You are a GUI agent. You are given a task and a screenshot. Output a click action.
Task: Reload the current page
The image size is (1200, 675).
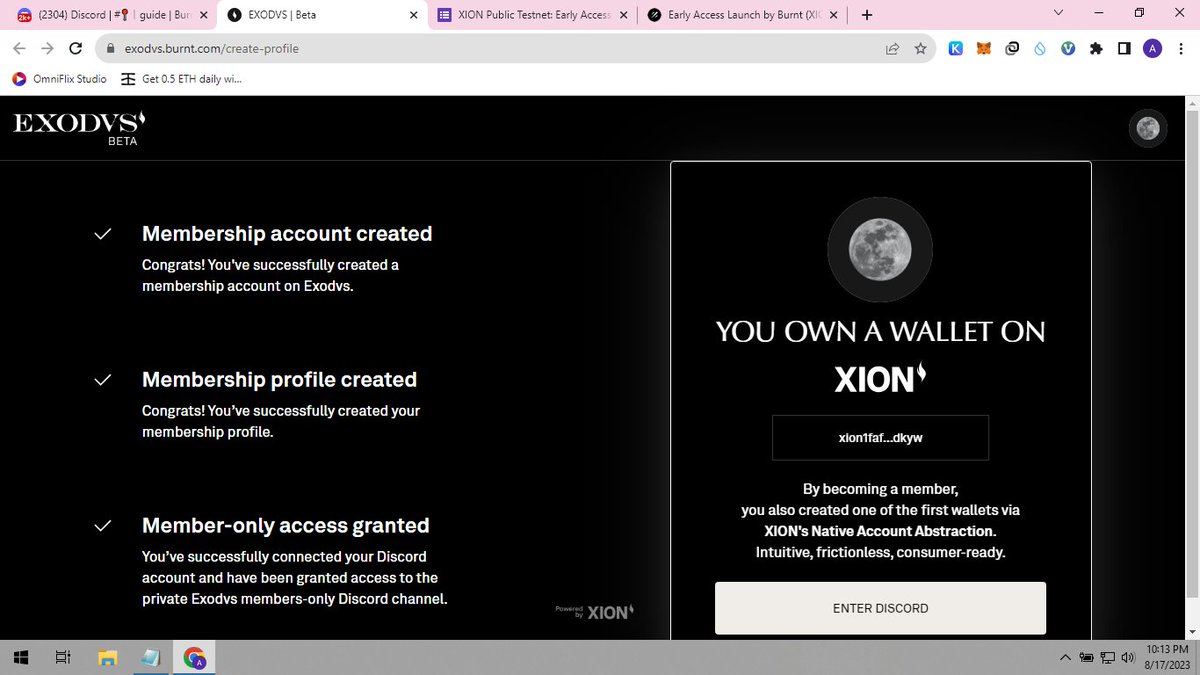76,48
